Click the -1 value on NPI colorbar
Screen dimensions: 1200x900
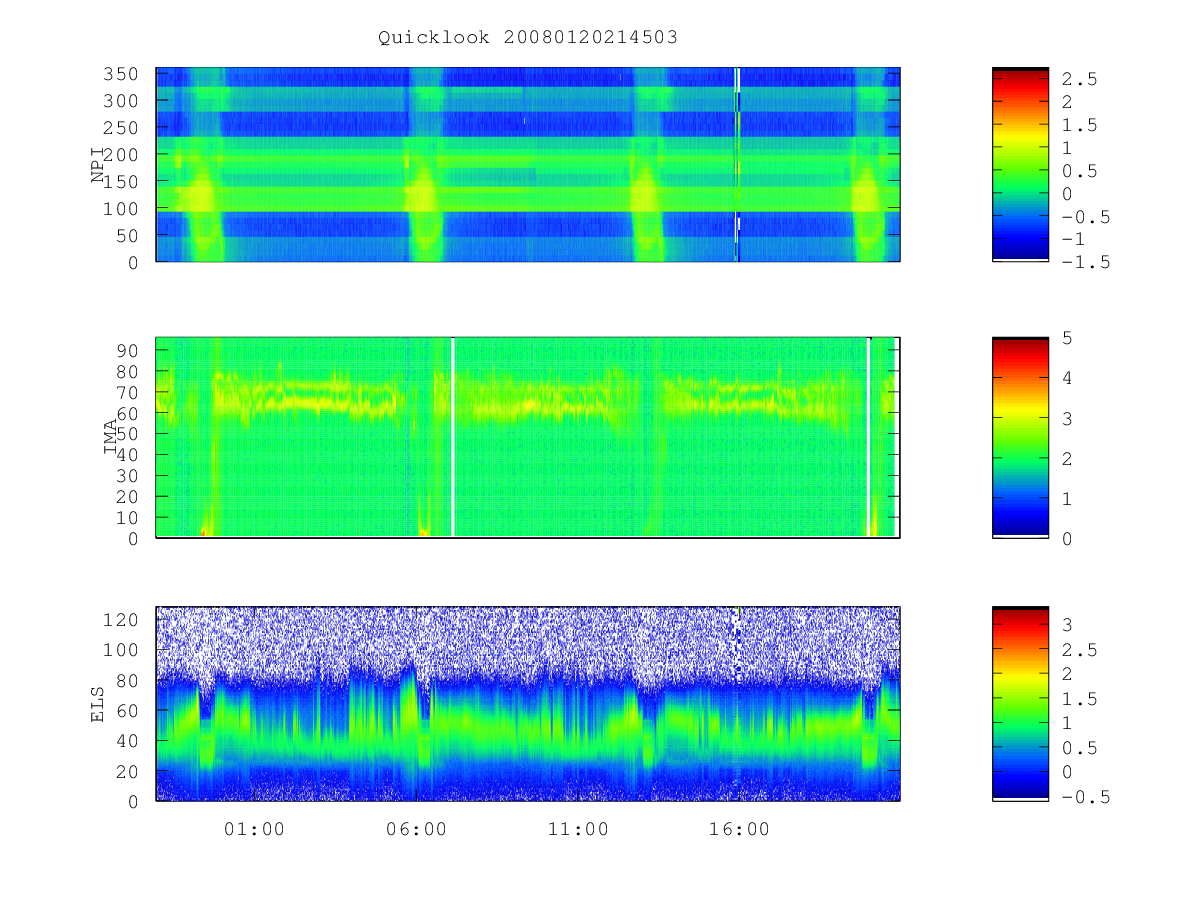coord(1072,239)
